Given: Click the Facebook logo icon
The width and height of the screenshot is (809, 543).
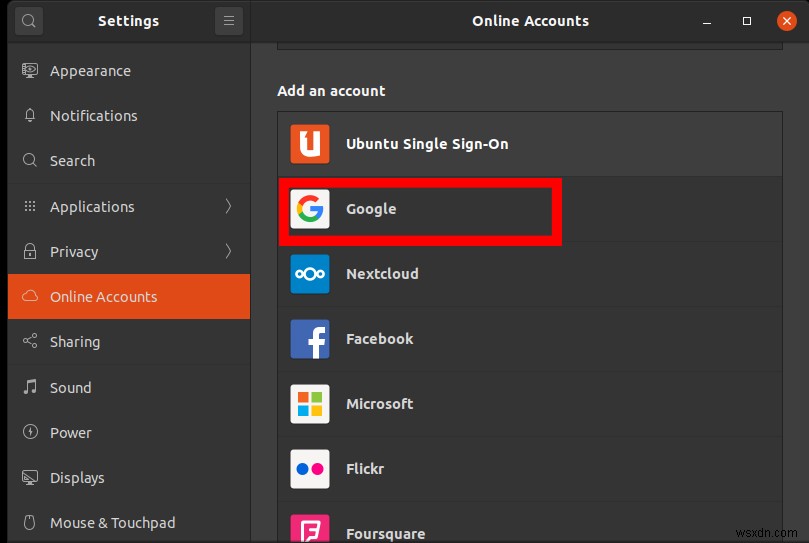Looking at the screenshot, I should point(310,339).
